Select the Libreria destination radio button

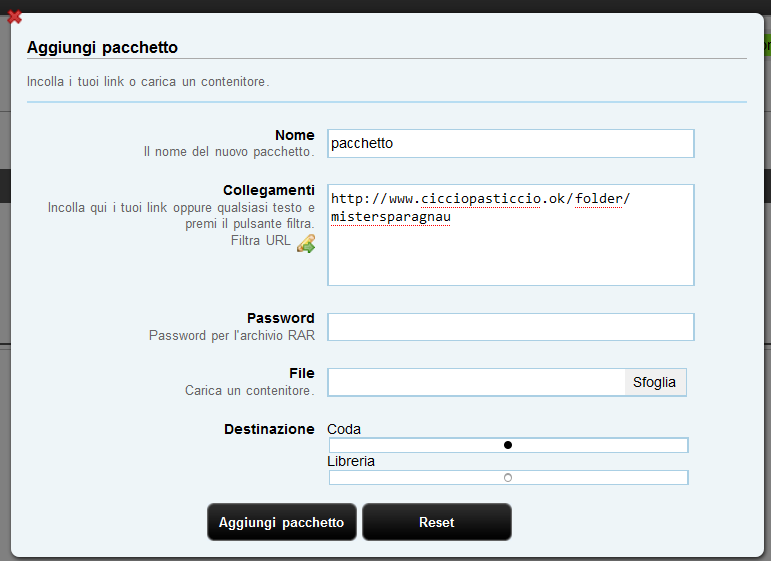point(508,477)
